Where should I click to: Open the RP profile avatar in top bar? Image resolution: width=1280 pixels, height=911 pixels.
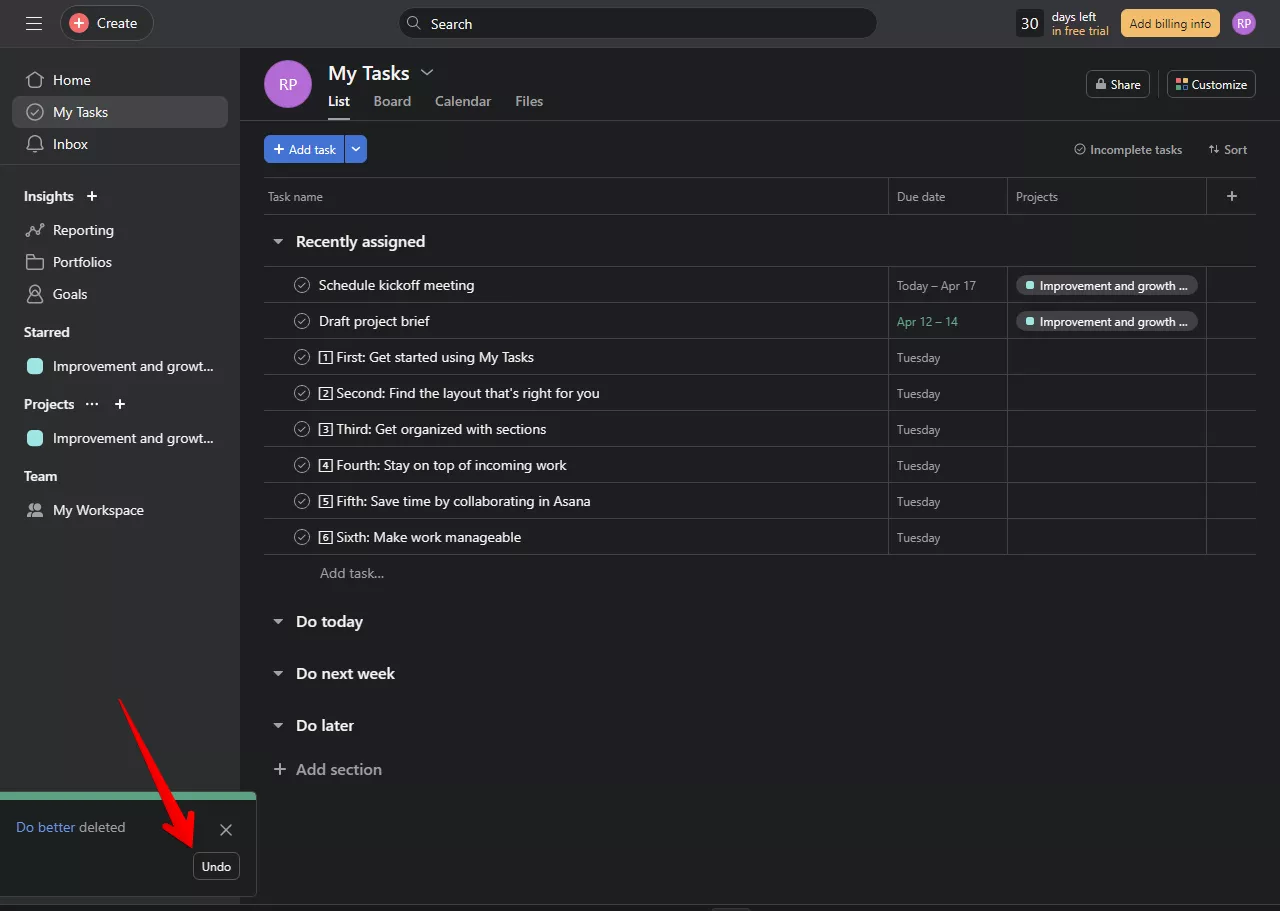1243,23
